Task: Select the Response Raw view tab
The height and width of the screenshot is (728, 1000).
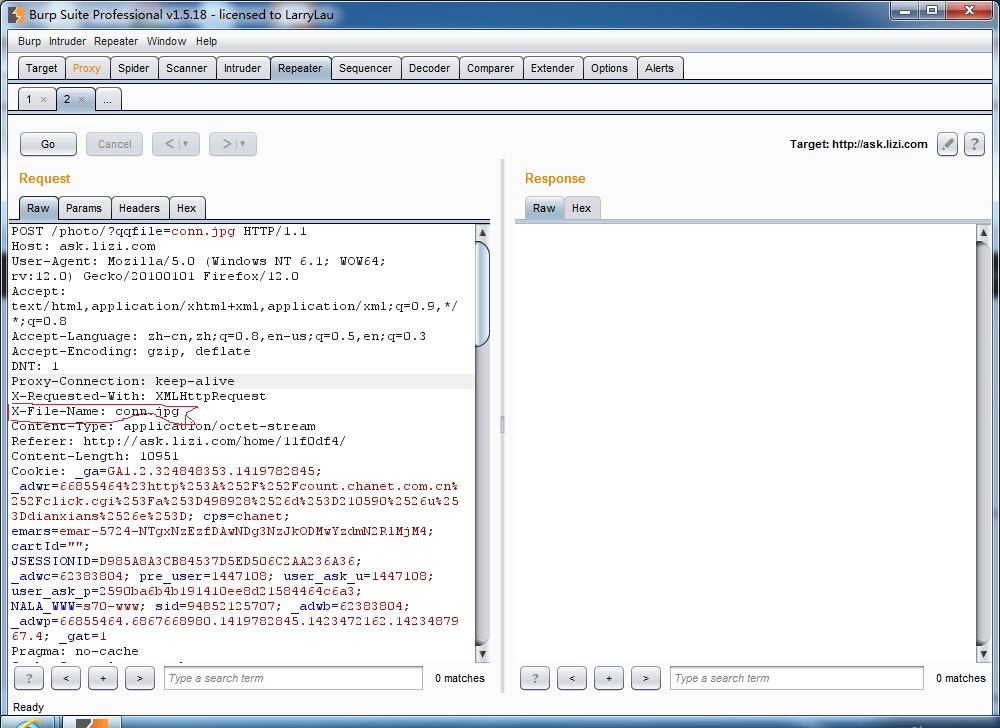Action: (x=544, y=208)
